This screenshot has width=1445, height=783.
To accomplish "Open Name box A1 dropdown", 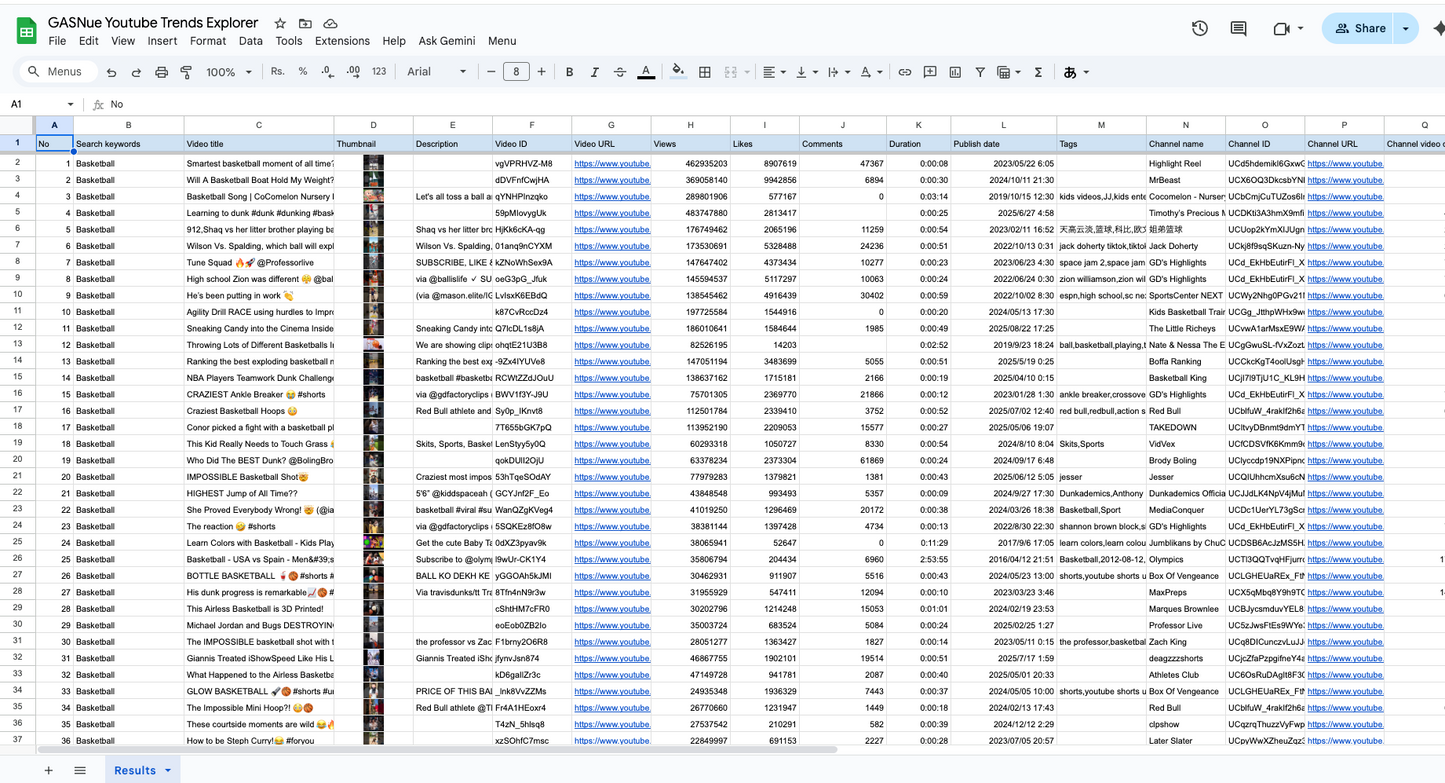I will [x=70, y=104].
